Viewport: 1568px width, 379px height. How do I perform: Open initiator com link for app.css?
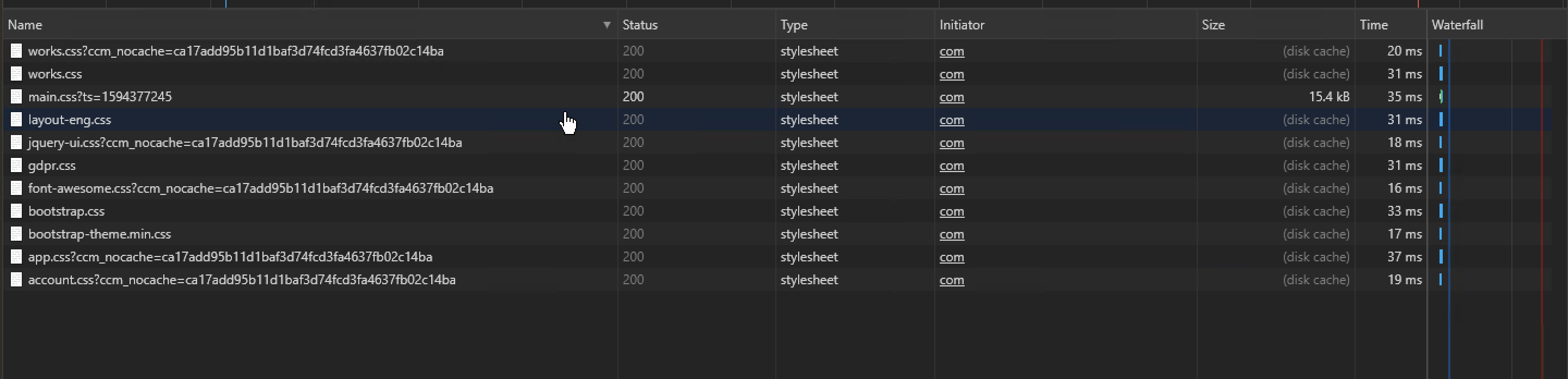tap(951, 256)
